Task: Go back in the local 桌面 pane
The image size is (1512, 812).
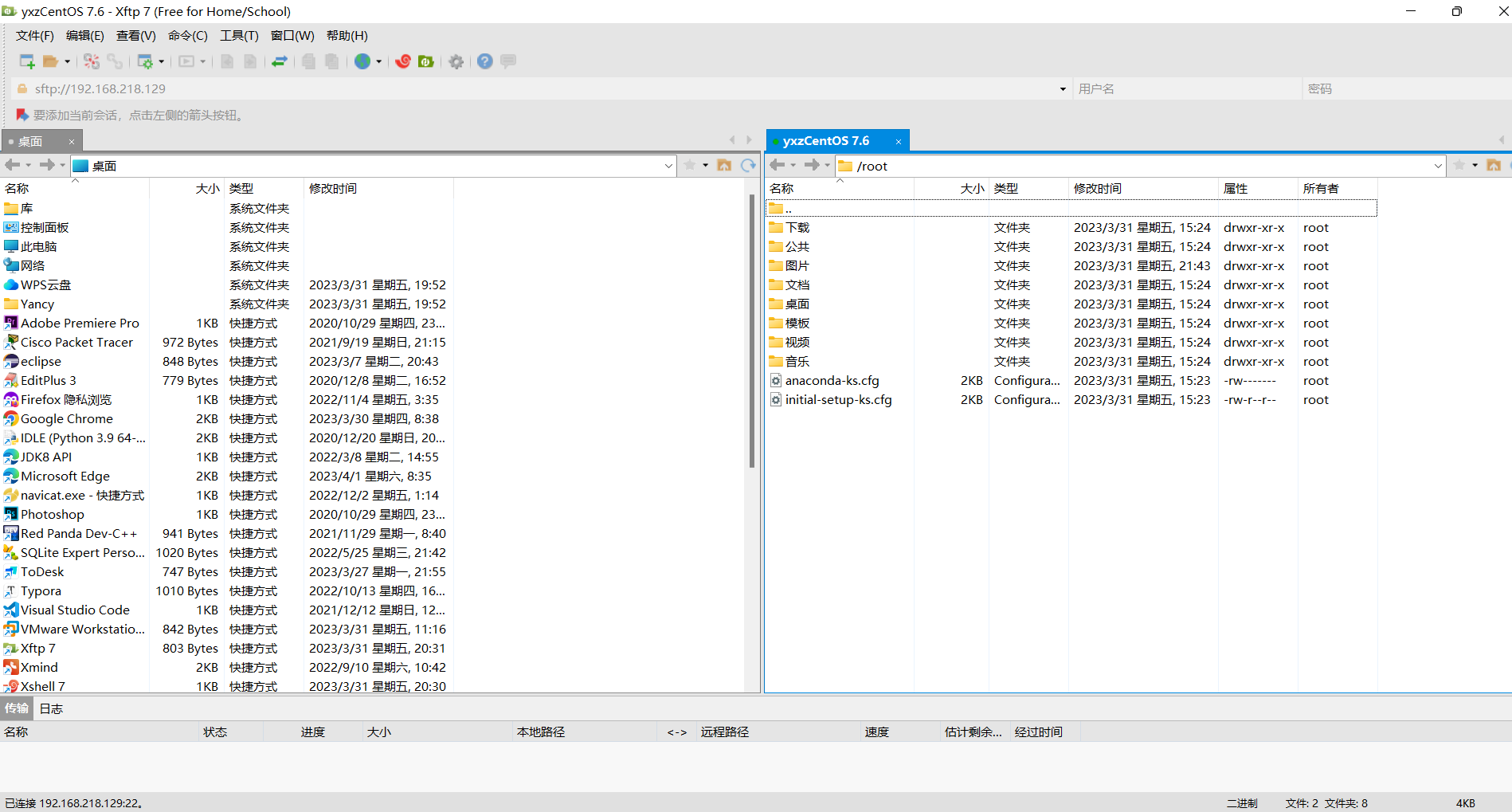Action: (12, 165)
